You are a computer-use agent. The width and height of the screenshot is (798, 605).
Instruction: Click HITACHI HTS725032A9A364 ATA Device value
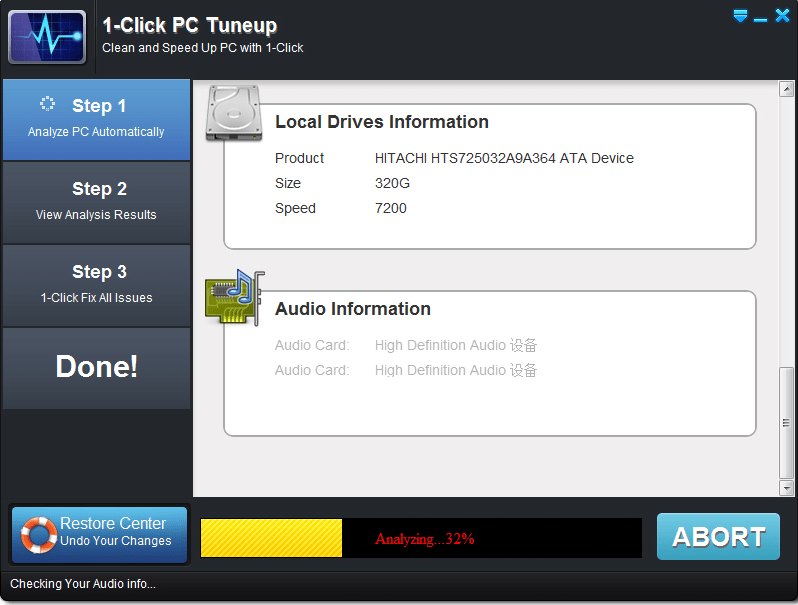504,158
